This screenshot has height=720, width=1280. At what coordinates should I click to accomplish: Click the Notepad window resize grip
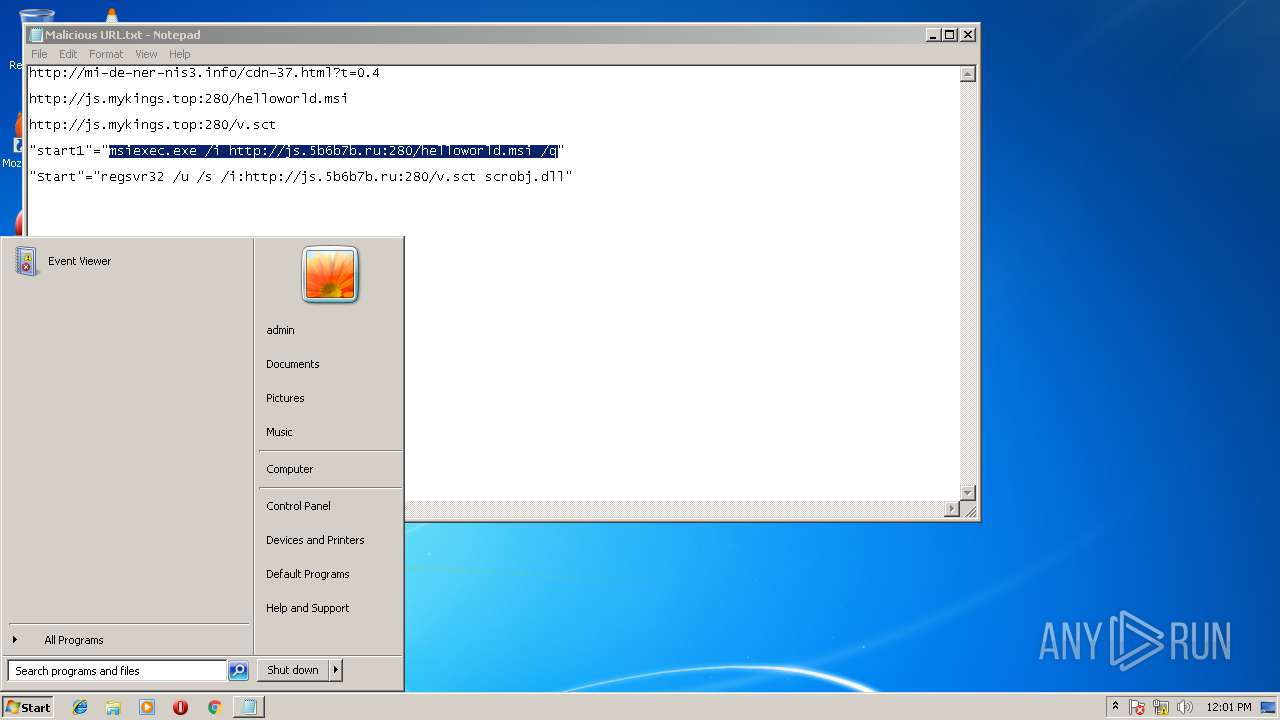click(968, 510)
